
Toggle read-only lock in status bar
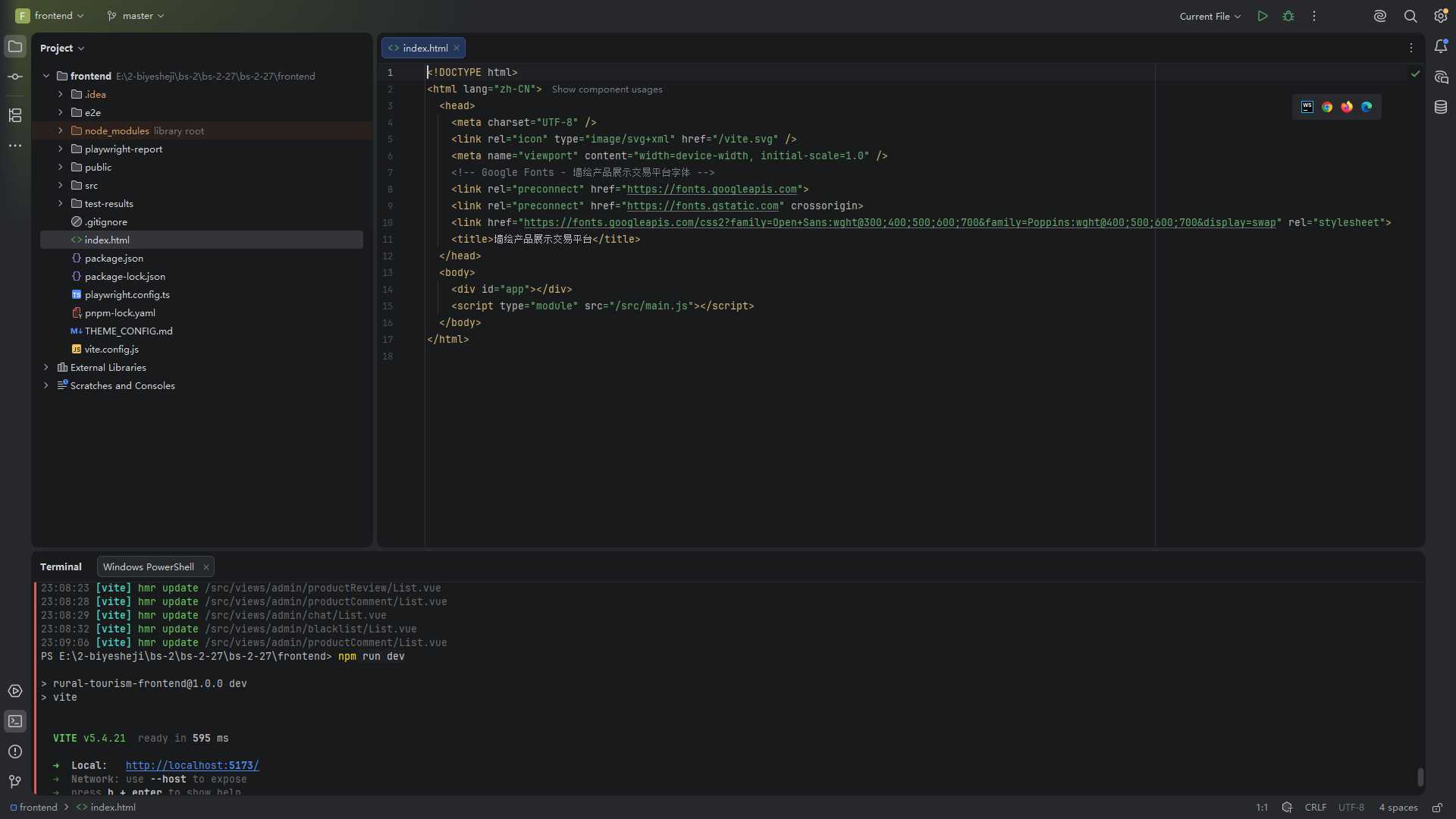pyautogui.click(x=1437, y=808)
